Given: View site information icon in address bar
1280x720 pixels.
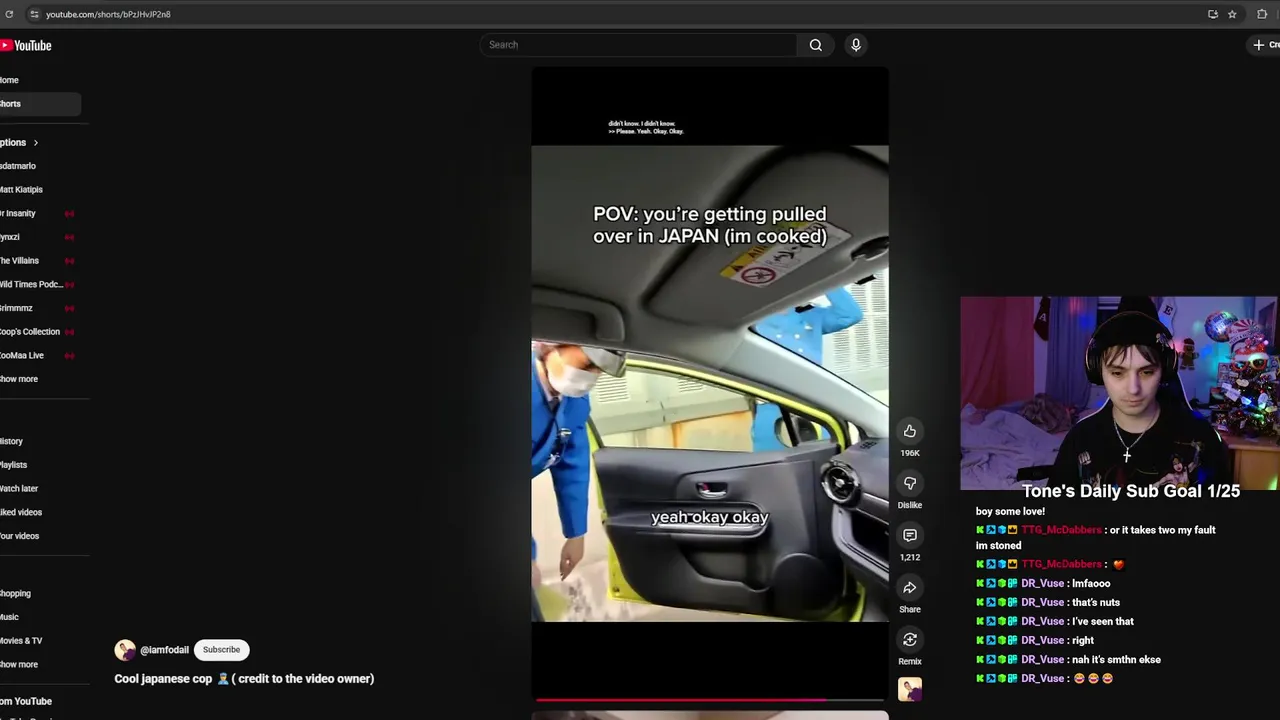Looking at the screenshot, I should coord(34,14).
